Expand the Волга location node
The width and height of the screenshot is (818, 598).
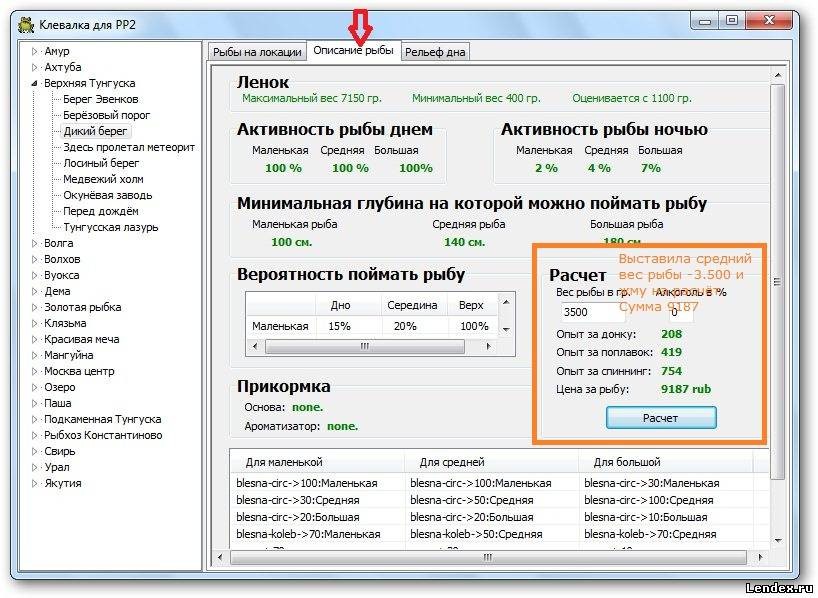tap(34, 243)
